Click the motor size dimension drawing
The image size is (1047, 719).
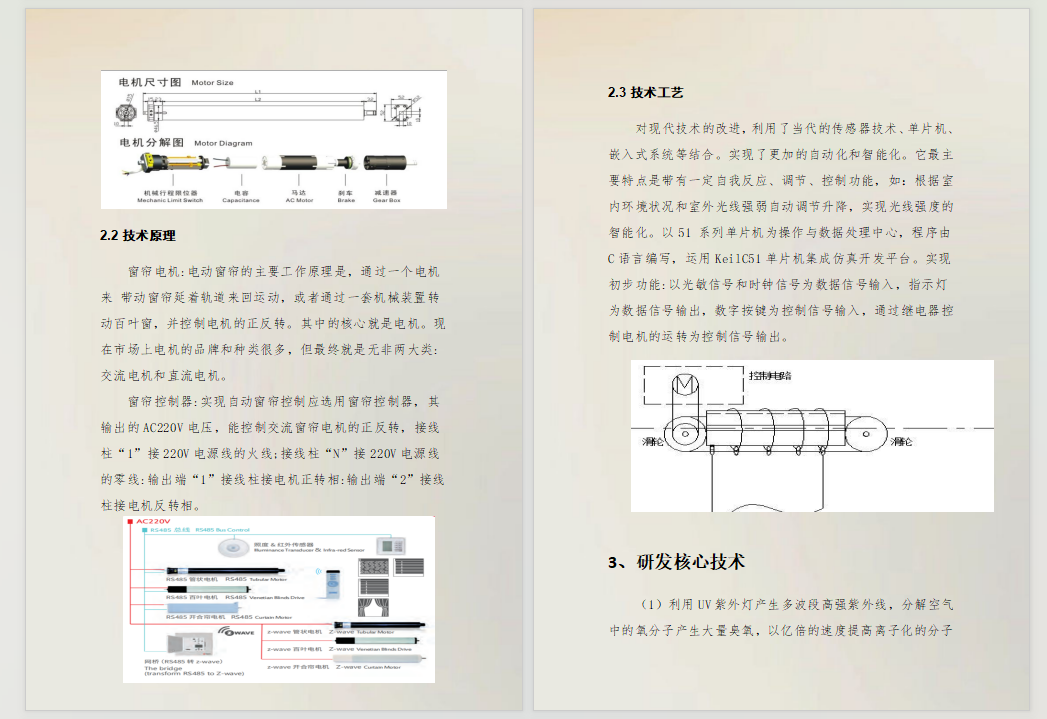[268, 109]
